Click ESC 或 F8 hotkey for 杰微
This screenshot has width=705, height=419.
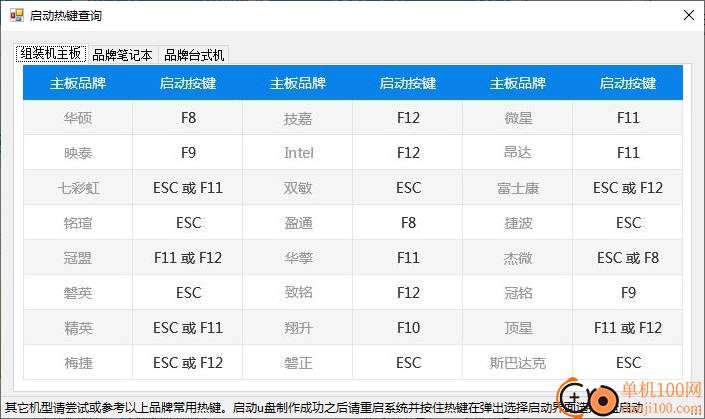tap(628, 258)
